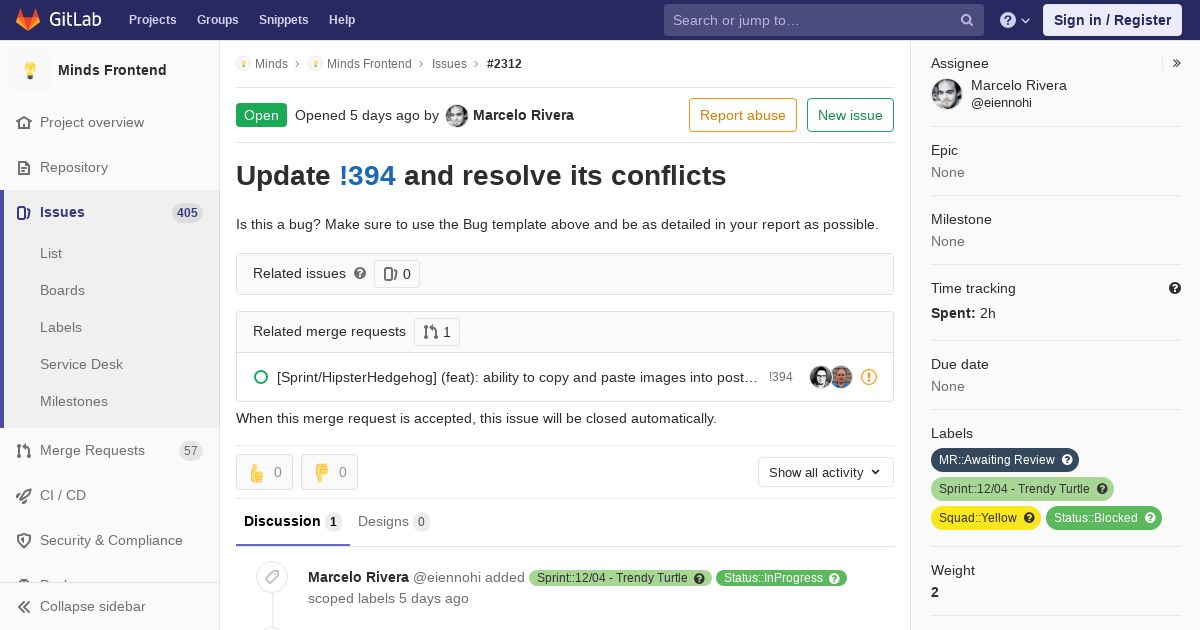Open Security & Compliance in sidebar
Screen dimensions: 1200x630
click(x=111, y=540)
